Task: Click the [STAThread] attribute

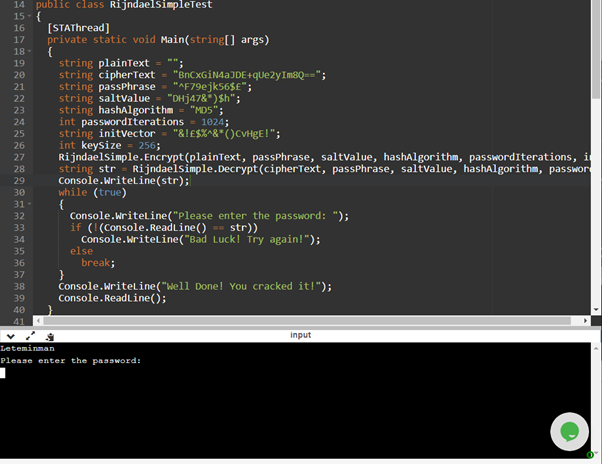Action: click(78, 28)
